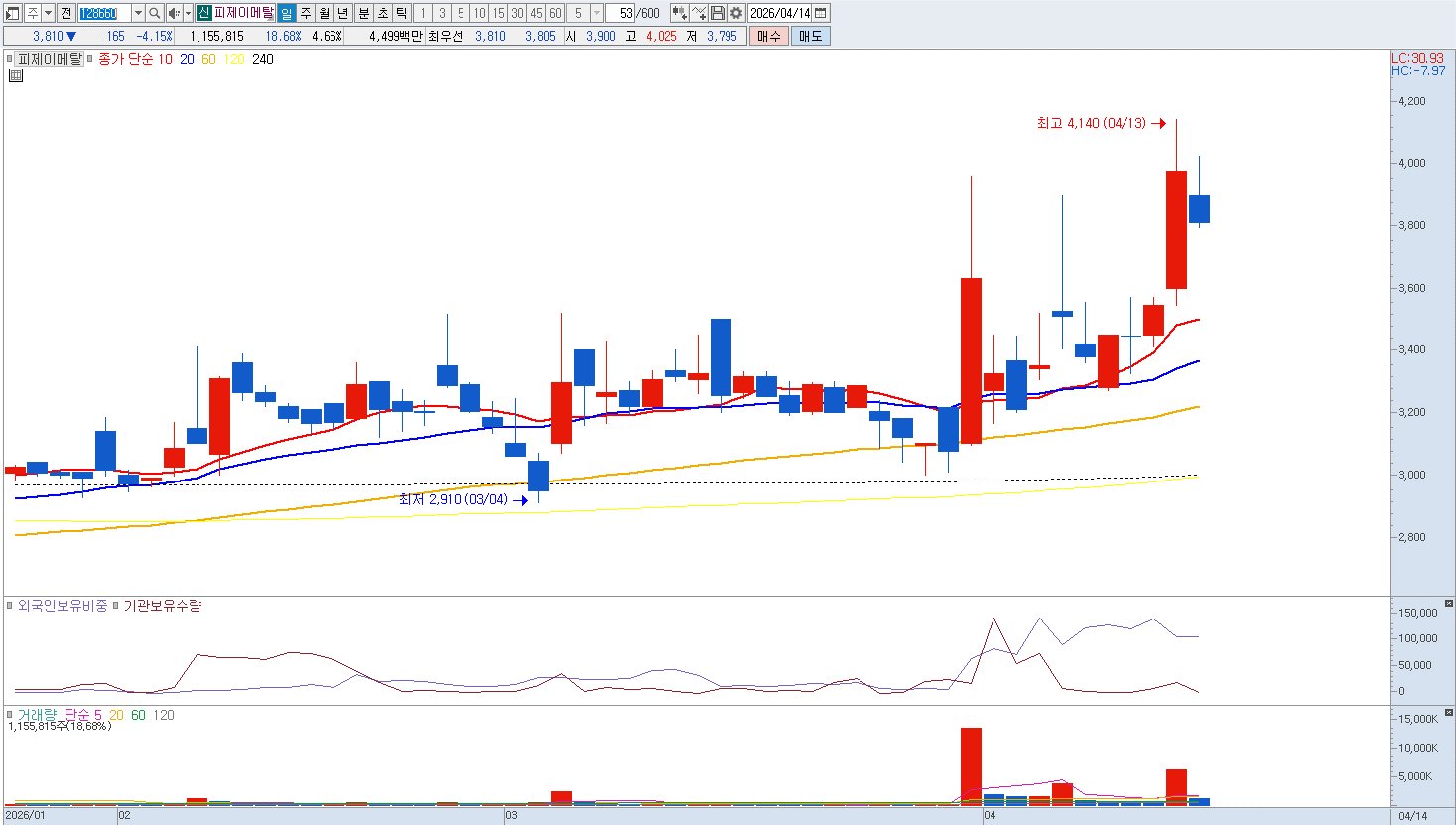Select the 틱 tick period tab
Image resolution: width=1456 pixels, height=825 pixels.
401,13
